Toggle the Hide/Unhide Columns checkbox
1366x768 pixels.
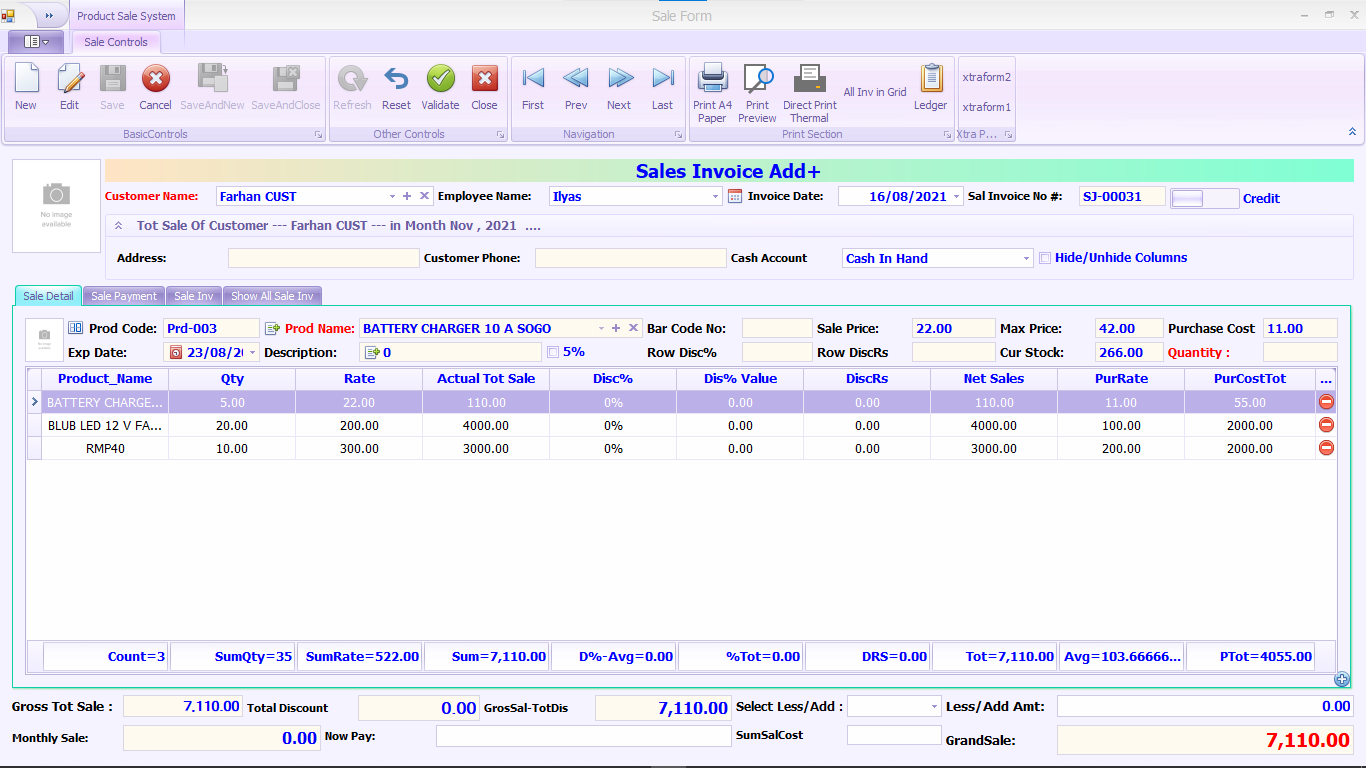point(1045,258)
